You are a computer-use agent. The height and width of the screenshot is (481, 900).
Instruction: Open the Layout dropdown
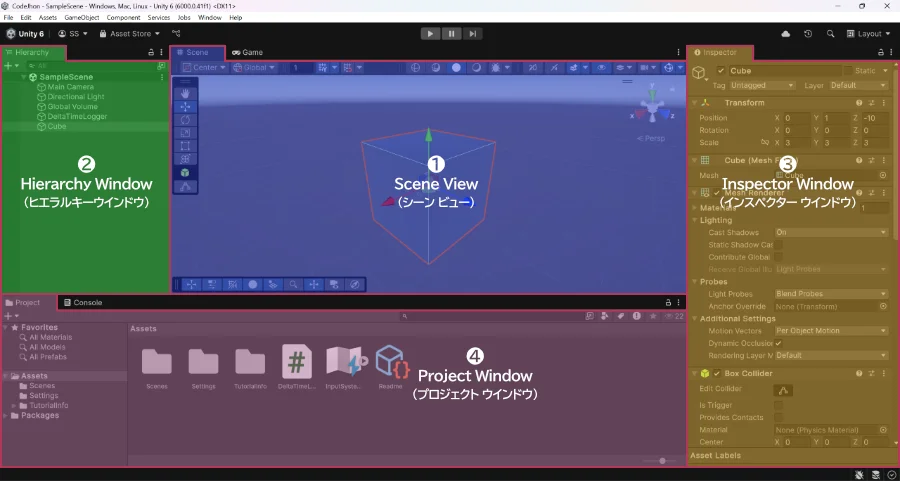click(869, 34)
